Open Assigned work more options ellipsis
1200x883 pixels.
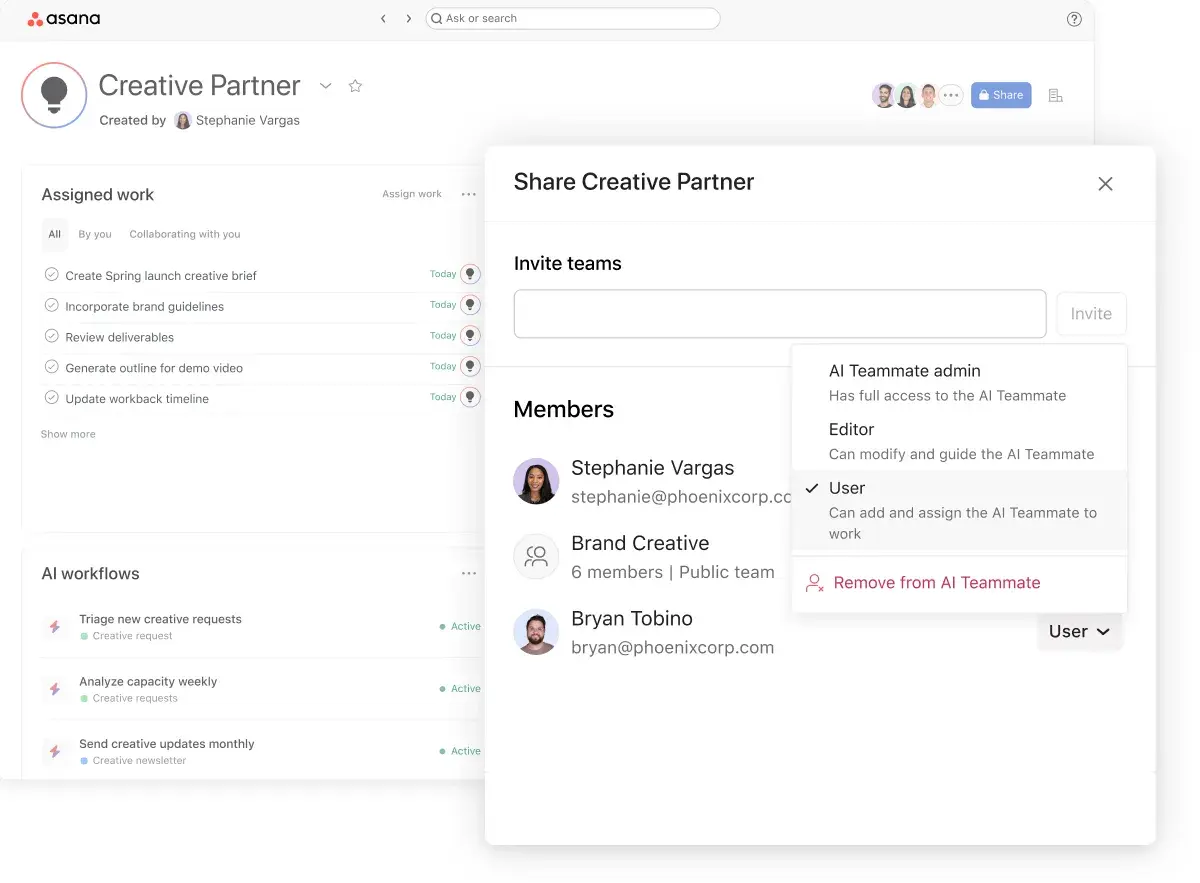coord(468,194)
